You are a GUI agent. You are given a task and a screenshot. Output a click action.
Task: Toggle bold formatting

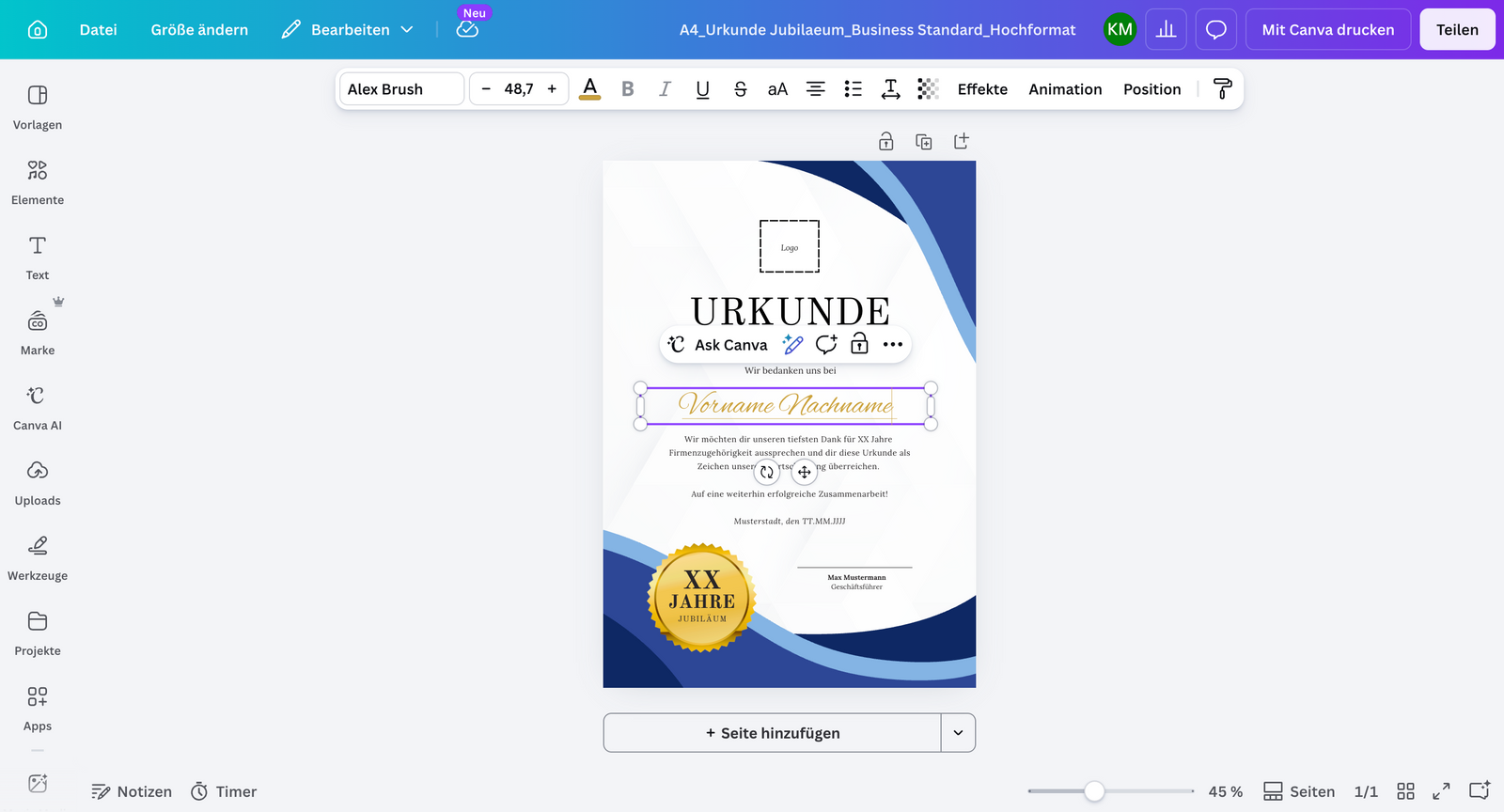tap(628, 89)
